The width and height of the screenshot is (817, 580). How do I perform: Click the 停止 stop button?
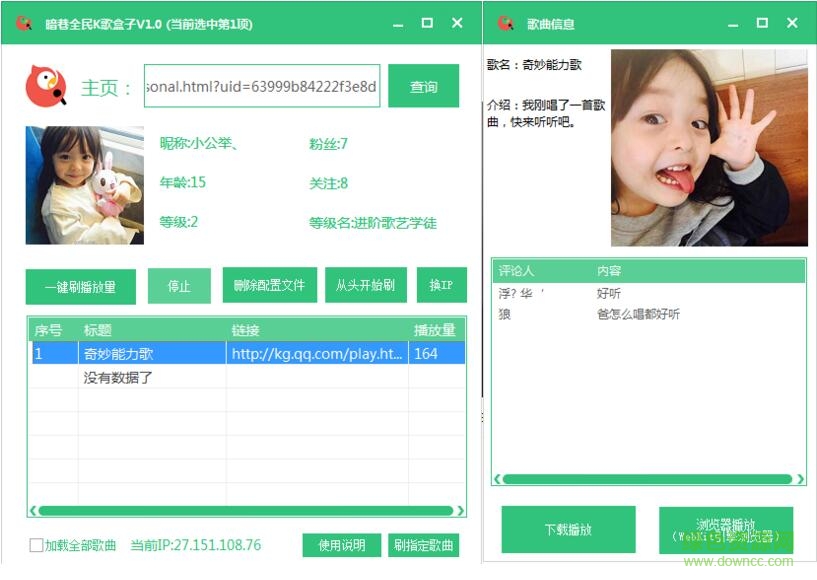(x=179, y=286)
